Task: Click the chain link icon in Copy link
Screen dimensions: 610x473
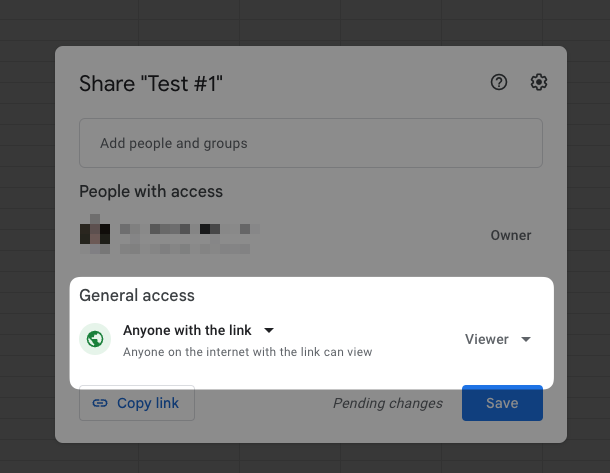Action: [99, 404]
